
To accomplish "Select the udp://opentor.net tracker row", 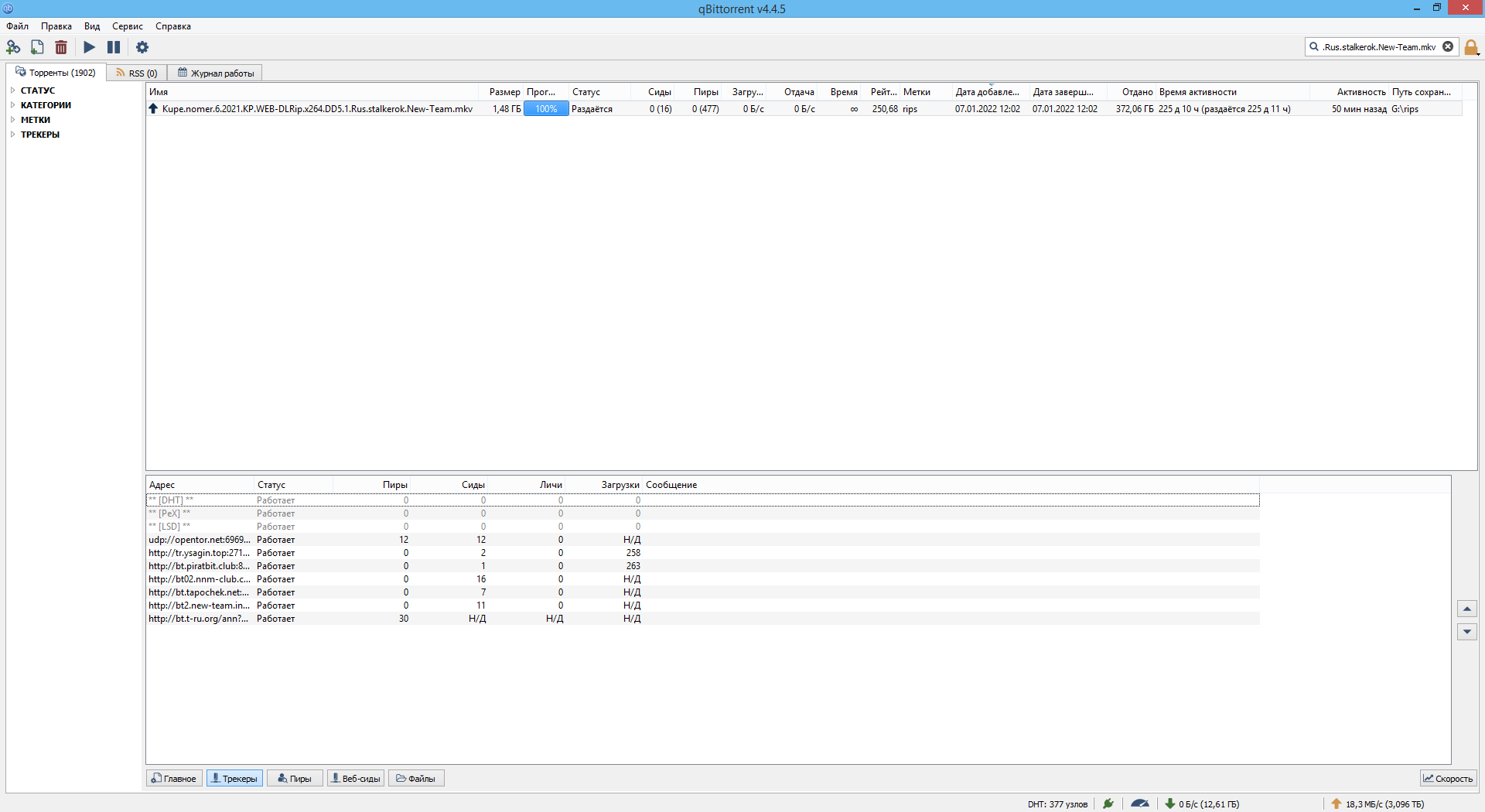I will [x=199, y=540].
